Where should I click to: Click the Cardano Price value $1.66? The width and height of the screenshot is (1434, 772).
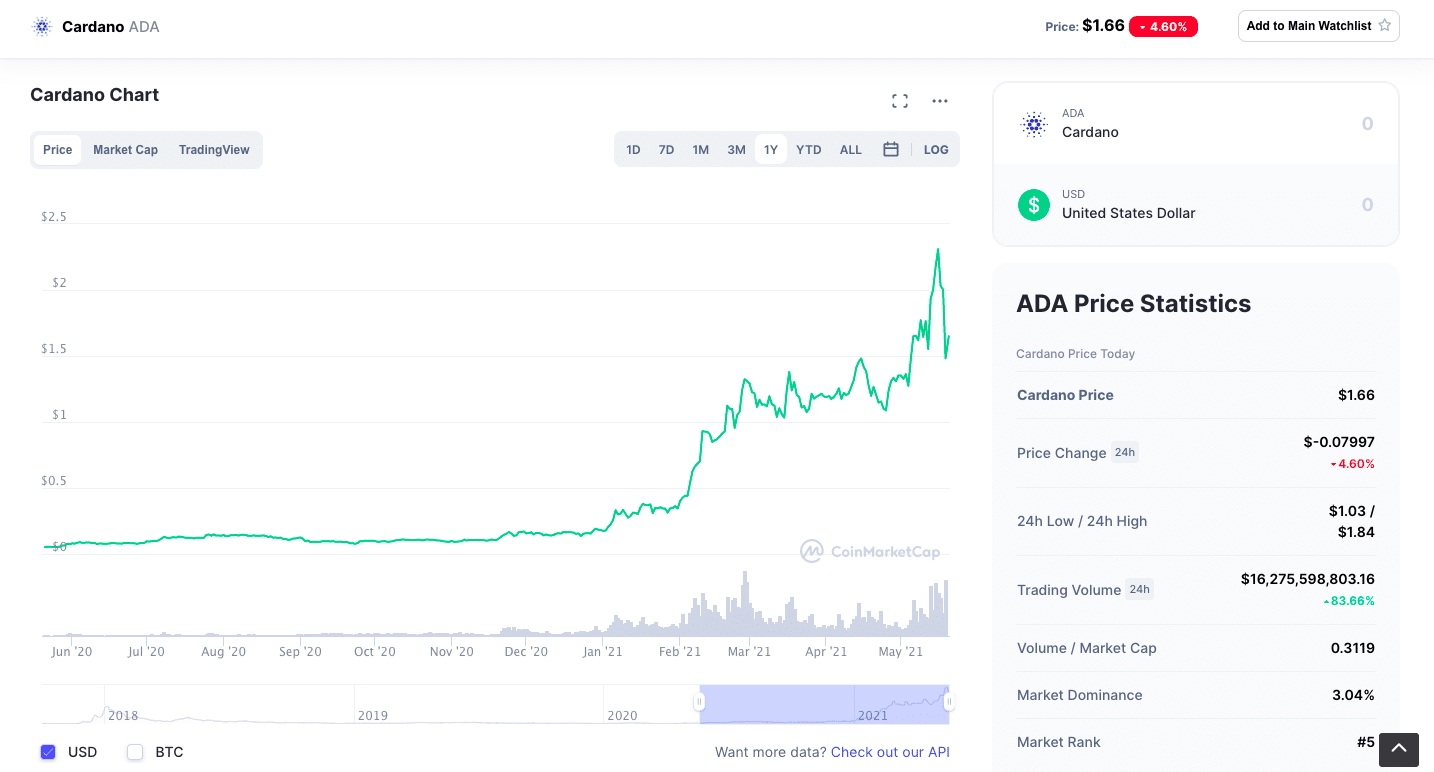(x=1356, y=395)
